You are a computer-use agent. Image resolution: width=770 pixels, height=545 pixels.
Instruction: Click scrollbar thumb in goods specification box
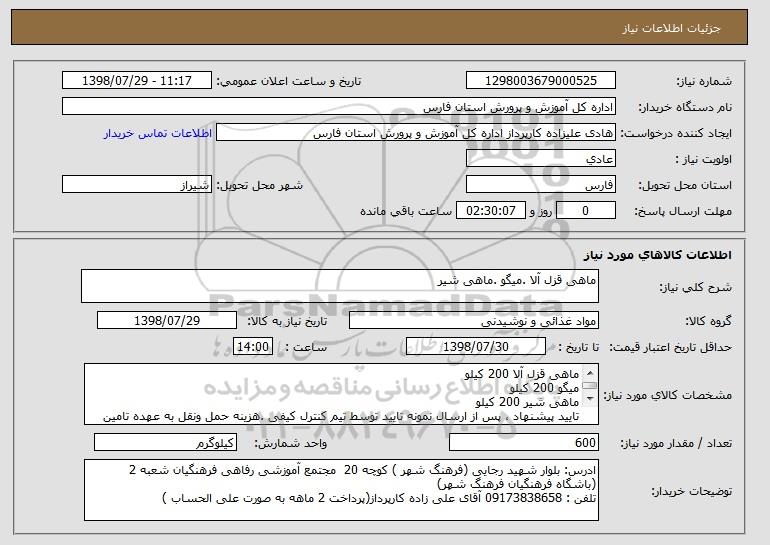click(x=589, y=385)
